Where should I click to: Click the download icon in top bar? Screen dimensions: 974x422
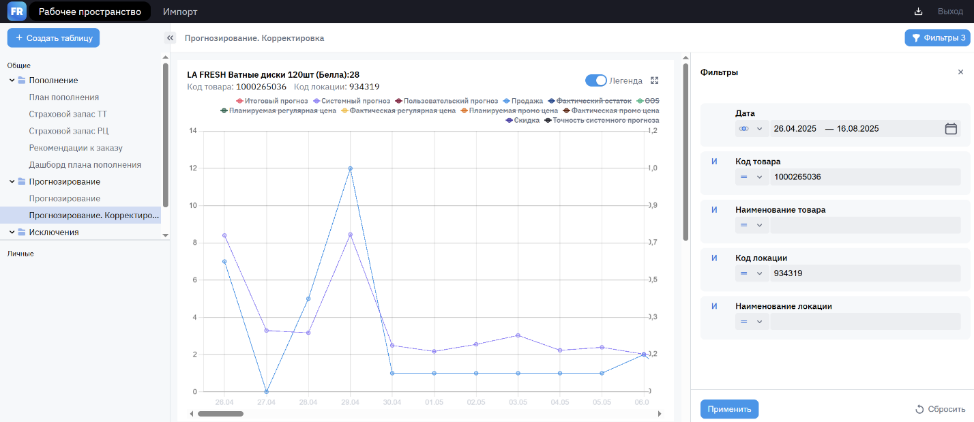click(x=918, y=11)
